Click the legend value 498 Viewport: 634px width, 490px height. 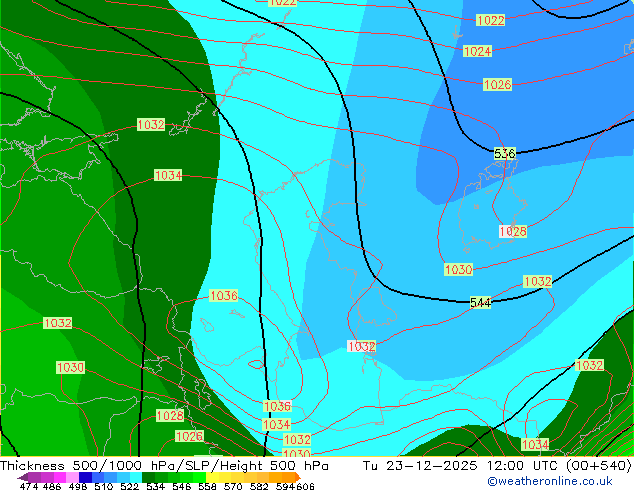click(78, 486)
